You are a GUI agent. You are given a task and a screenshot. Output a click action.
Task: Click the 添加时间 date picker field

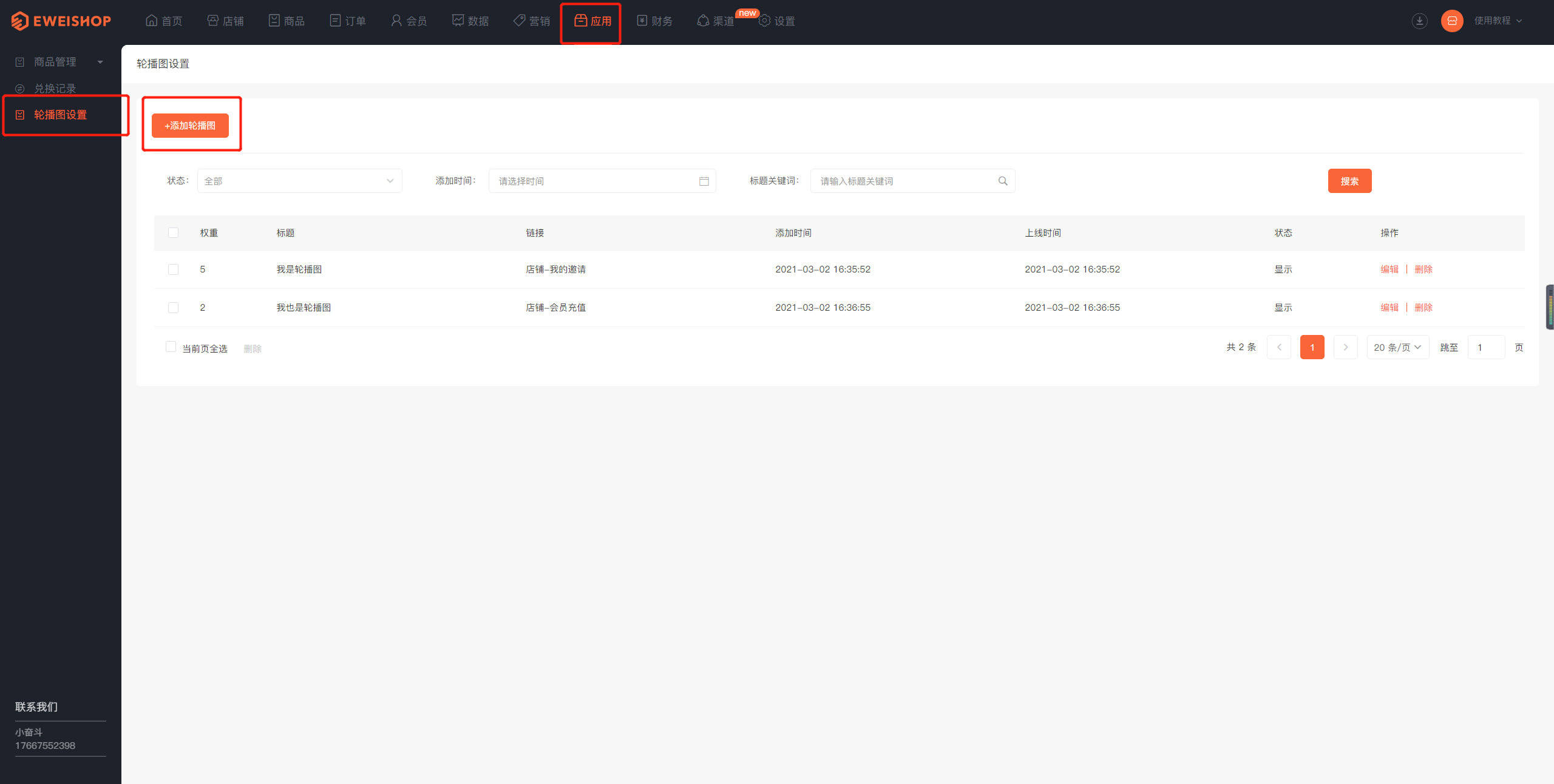[x=602, y=181]
